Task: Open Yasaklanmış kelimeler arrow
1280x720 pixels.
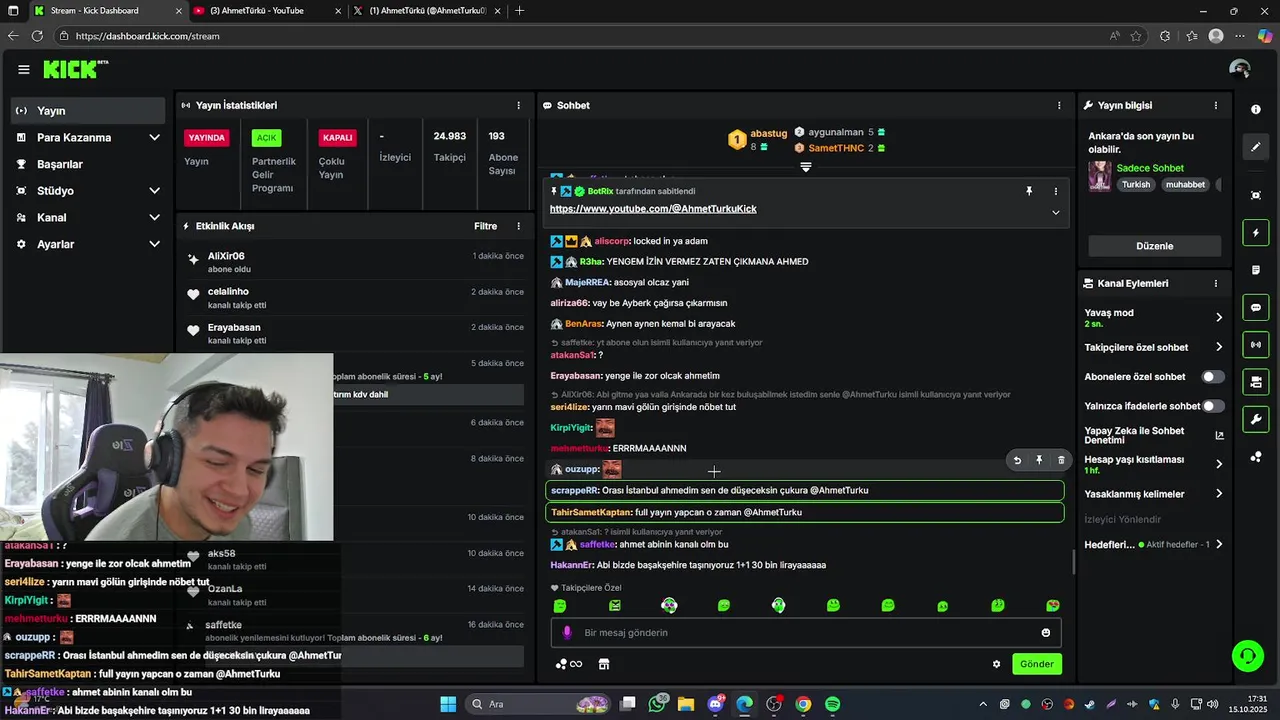Action: [x=1218, y=494]
